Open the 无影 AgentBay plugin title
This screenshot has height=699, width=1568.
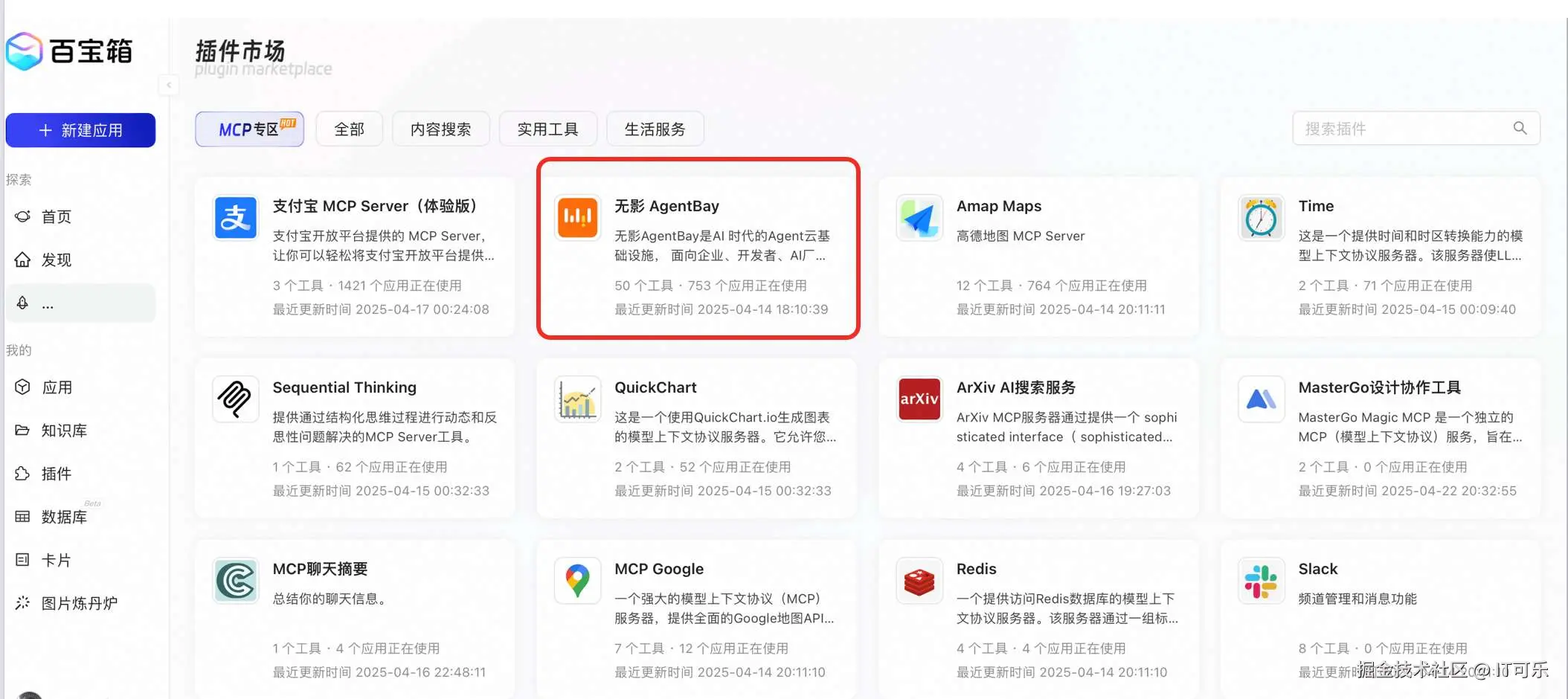(666, 206)
